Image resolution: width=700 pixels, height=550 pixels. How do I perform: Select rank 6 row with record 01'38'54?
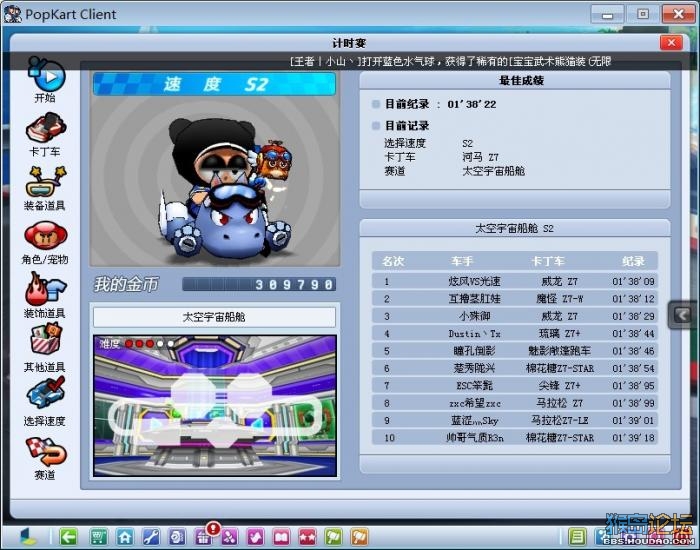tap(515, 368)
